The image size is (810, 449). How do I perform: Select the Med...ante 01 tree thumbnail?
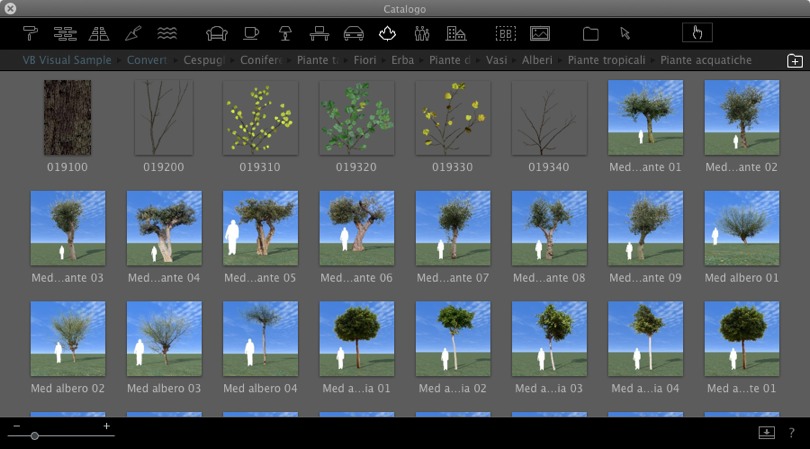(x=645, y=117)
